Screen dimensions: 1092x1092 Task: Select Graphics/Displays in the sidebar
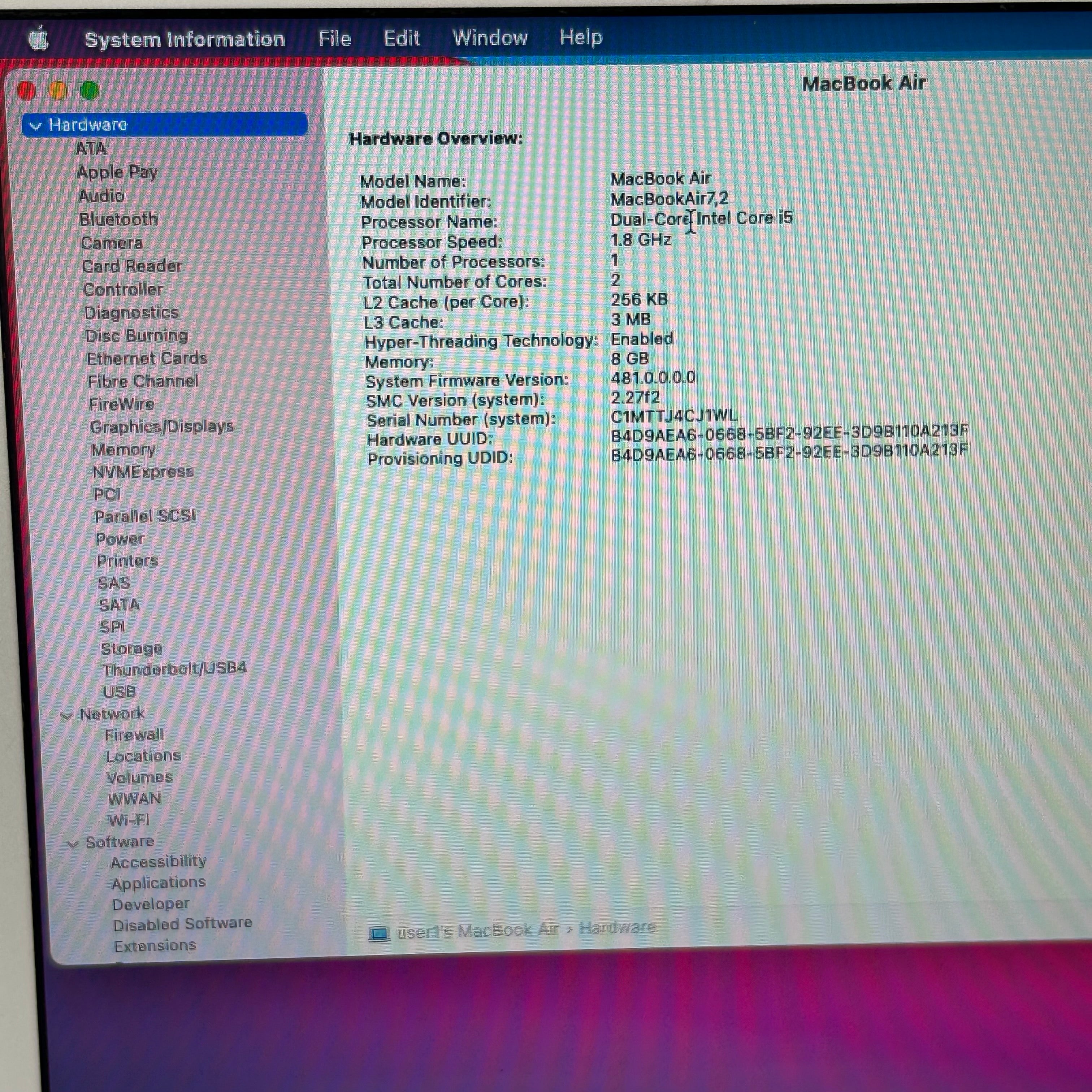162,427
